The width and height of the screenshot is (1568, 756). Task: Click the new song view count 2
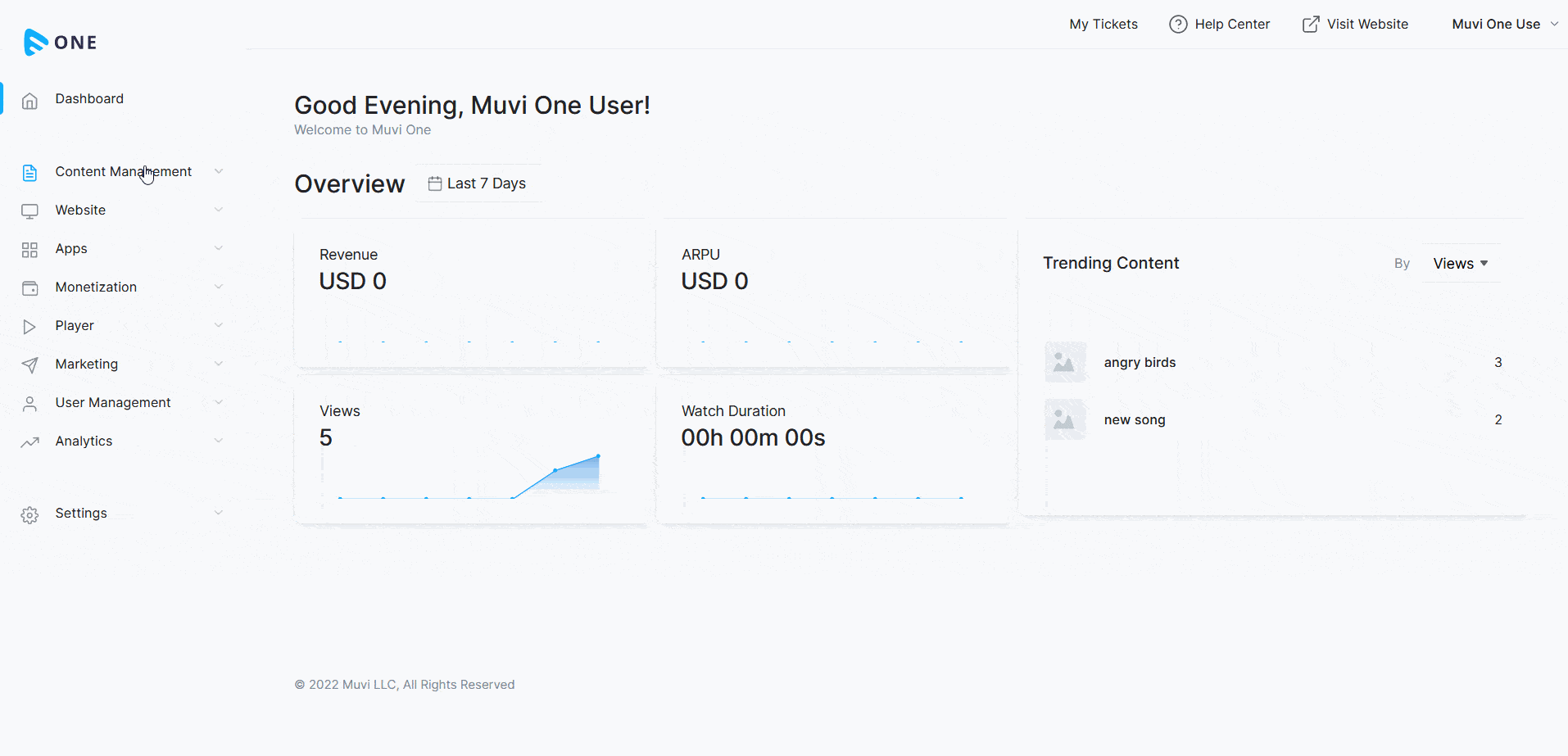pyautogui.click(x=1498, y=419)
